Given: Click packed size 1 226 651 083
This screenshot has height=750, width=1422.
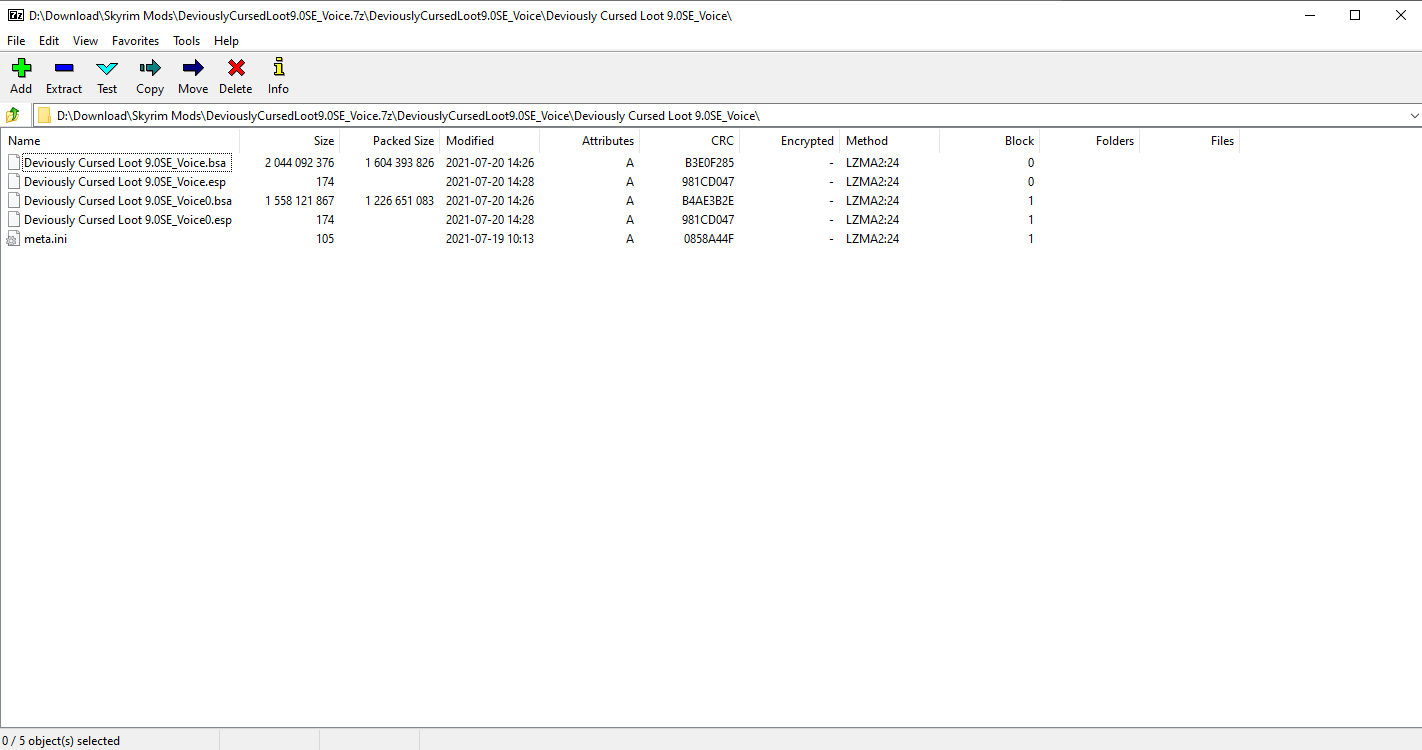Looking at the screenshot, I should tap(399, 201).
